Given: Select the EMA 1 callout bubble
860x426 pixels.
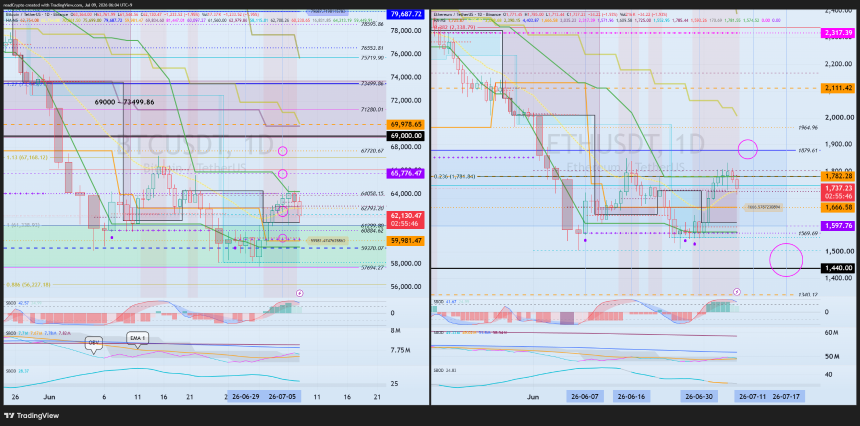Looking at the screenshot, I should click(x=137, y=338).
